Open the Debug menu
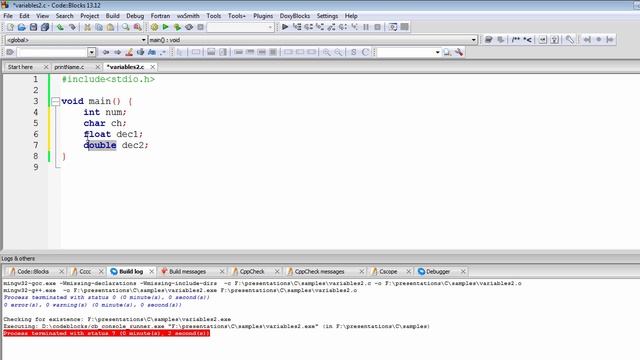The image size is (640, 360). pos(135,16)
